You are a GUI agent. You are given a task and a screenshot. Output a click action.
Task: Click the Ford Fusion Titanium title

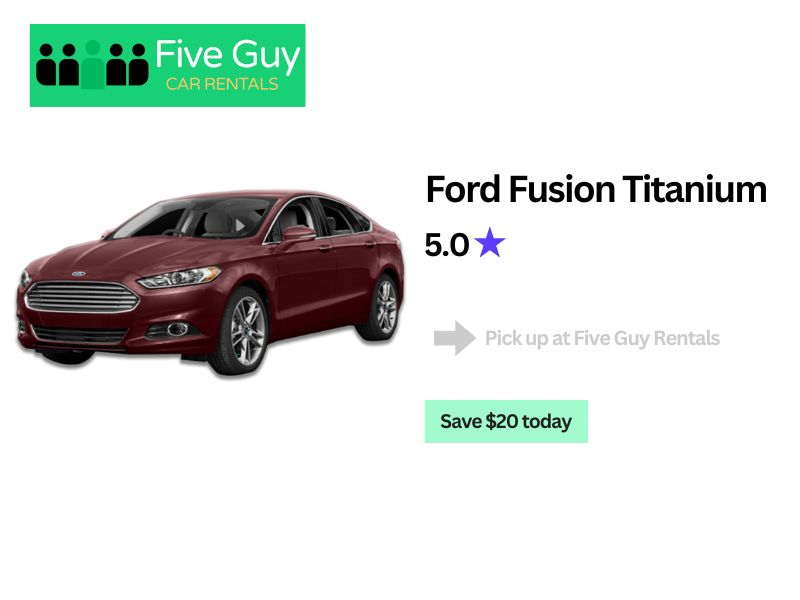tap(596, 189)
